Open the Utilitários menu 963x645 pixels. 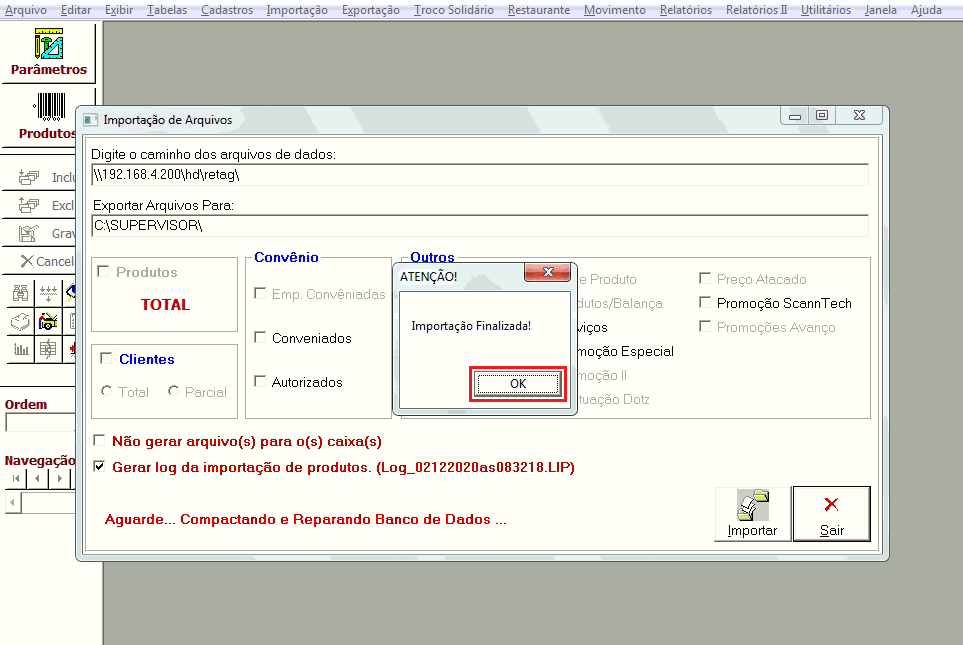(x=825, y=10)
